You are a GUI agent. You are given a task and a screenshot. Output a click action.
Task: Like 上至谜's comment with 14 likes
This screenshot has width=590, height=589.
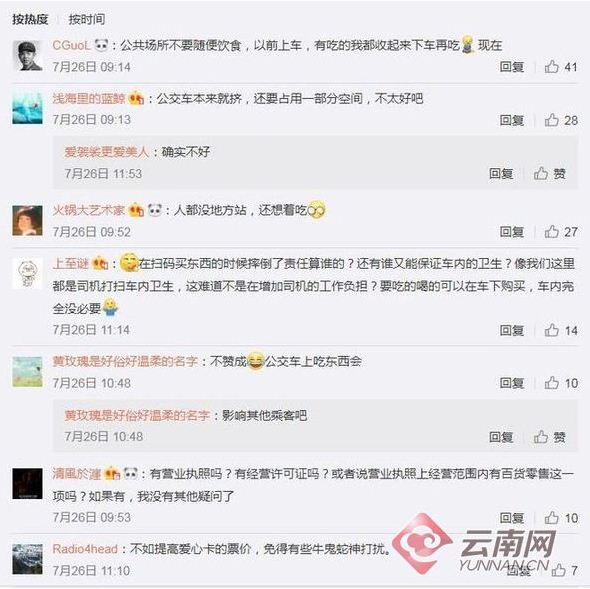pyautogui.click(x=560, y=330)
